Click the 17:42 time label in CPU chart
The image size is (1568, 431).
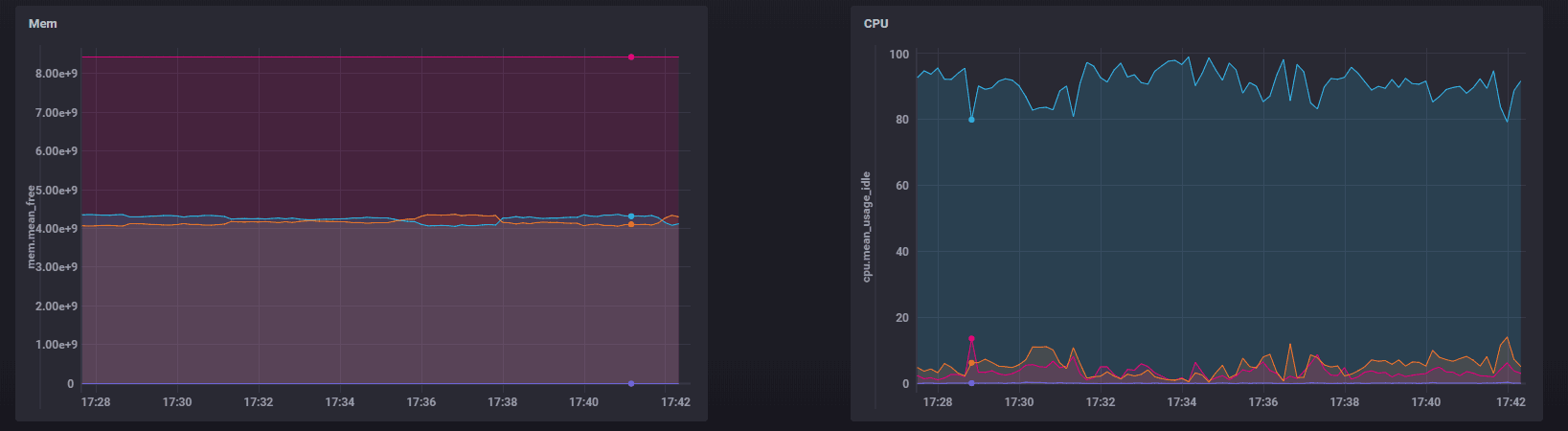click(1511, 402)
